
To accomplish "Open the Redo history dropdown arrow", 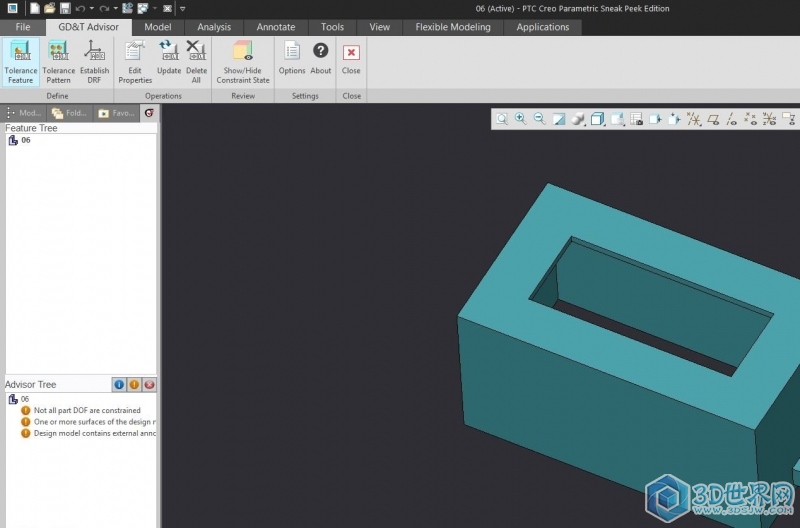I will (x=116, y=9).
